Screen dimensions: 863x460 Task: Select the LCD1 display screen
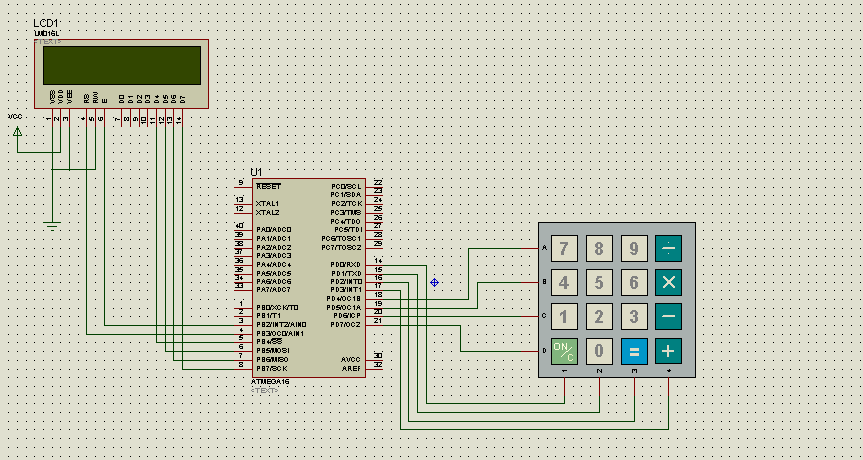[x=122, y=65]
